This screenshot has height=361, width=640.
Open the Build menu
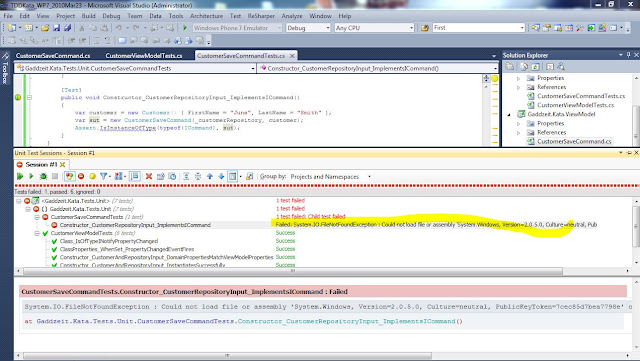pos(89,16)
